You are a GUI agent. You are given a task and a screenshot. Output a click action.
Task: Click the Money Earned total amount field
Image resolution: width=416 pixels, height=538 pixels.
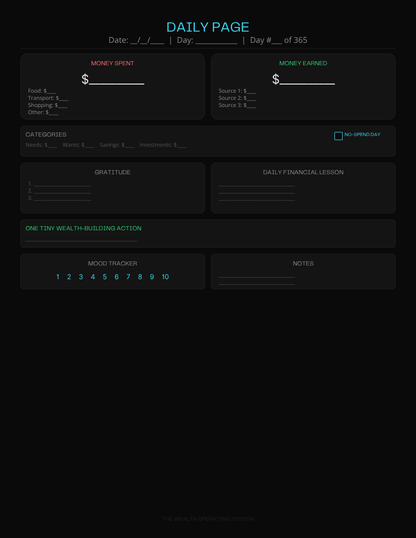coord(307,80)
